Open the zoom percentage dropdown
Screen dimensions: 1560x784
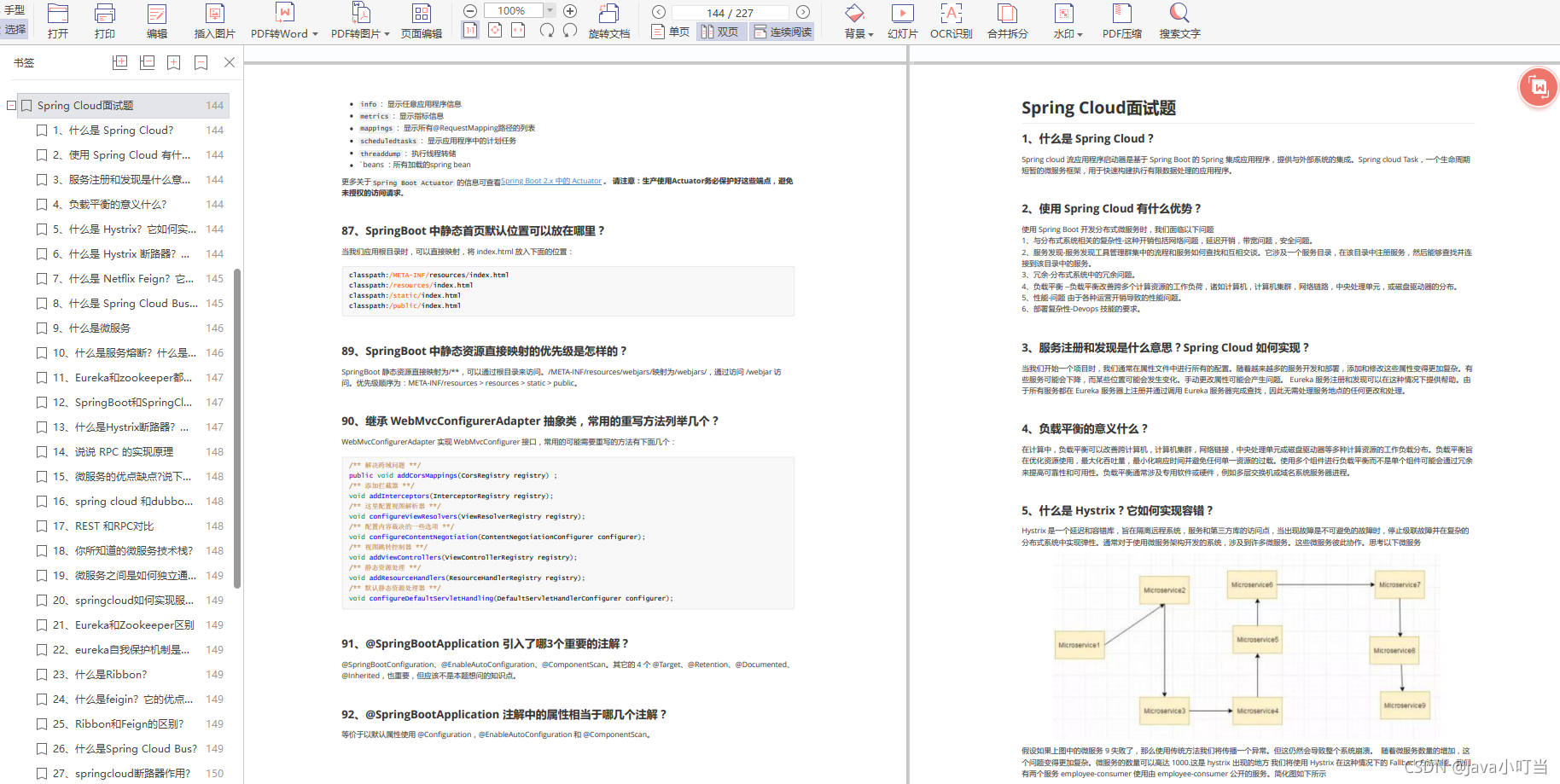pyautogui.click(x=550, y=11)
